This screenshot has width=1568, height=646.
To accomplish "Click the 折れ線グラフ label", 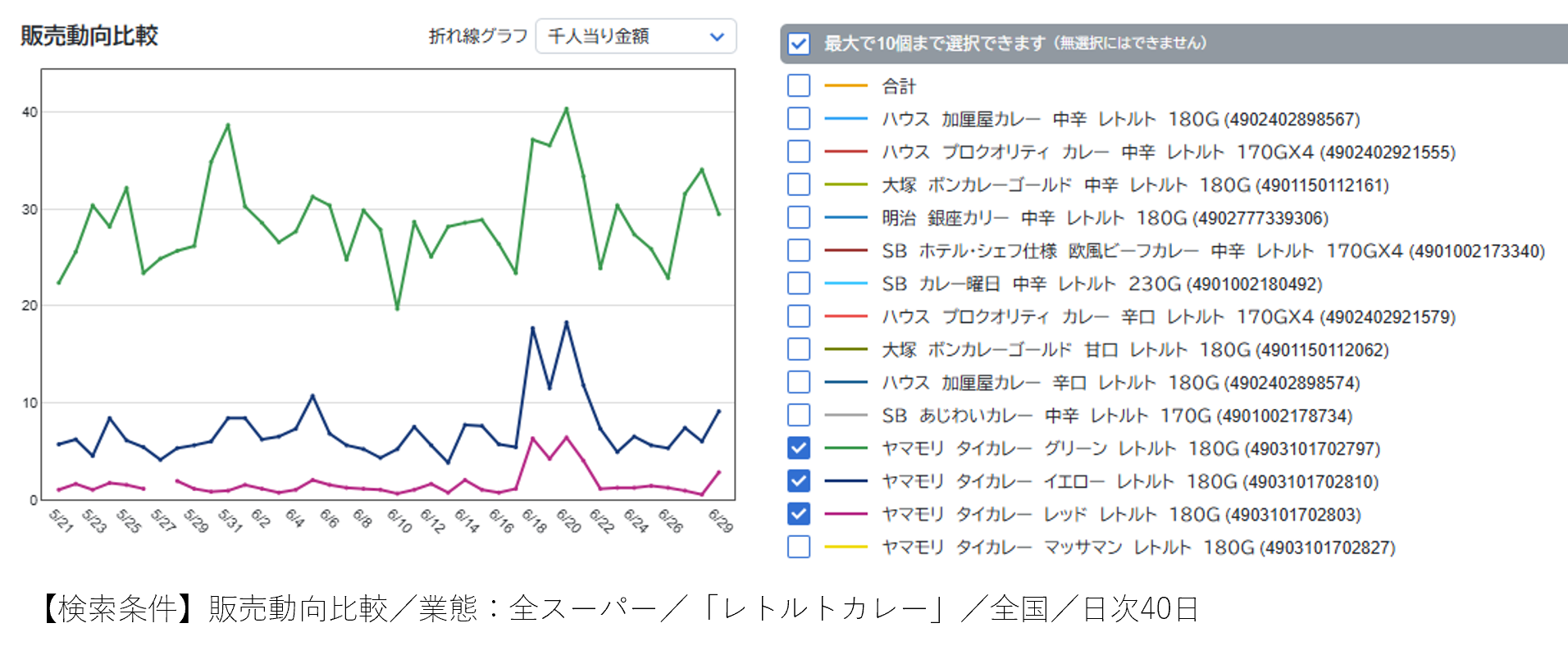I will 478,36.
